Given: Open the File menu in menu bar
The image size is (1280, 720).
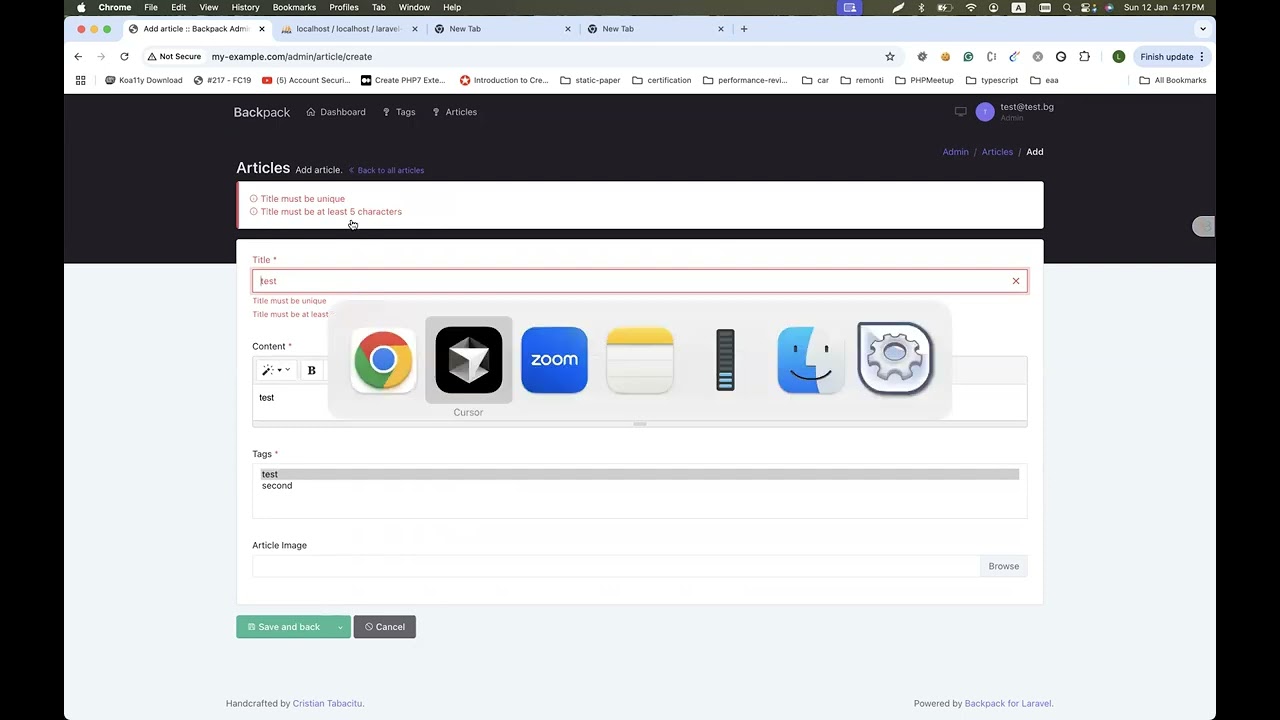Looking at the screenshot, I should (151, 7).
